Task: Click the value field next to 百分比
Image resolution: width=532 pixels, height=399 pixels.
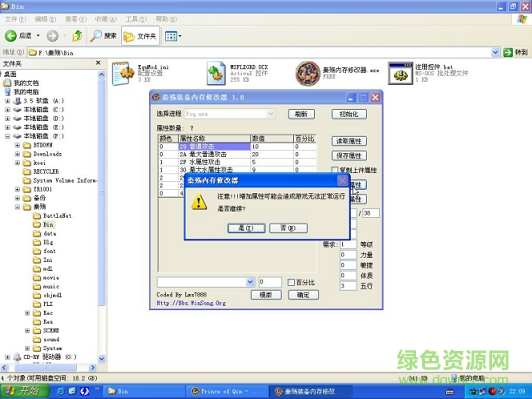Action: pyautogui.click(x=270, y=282)
